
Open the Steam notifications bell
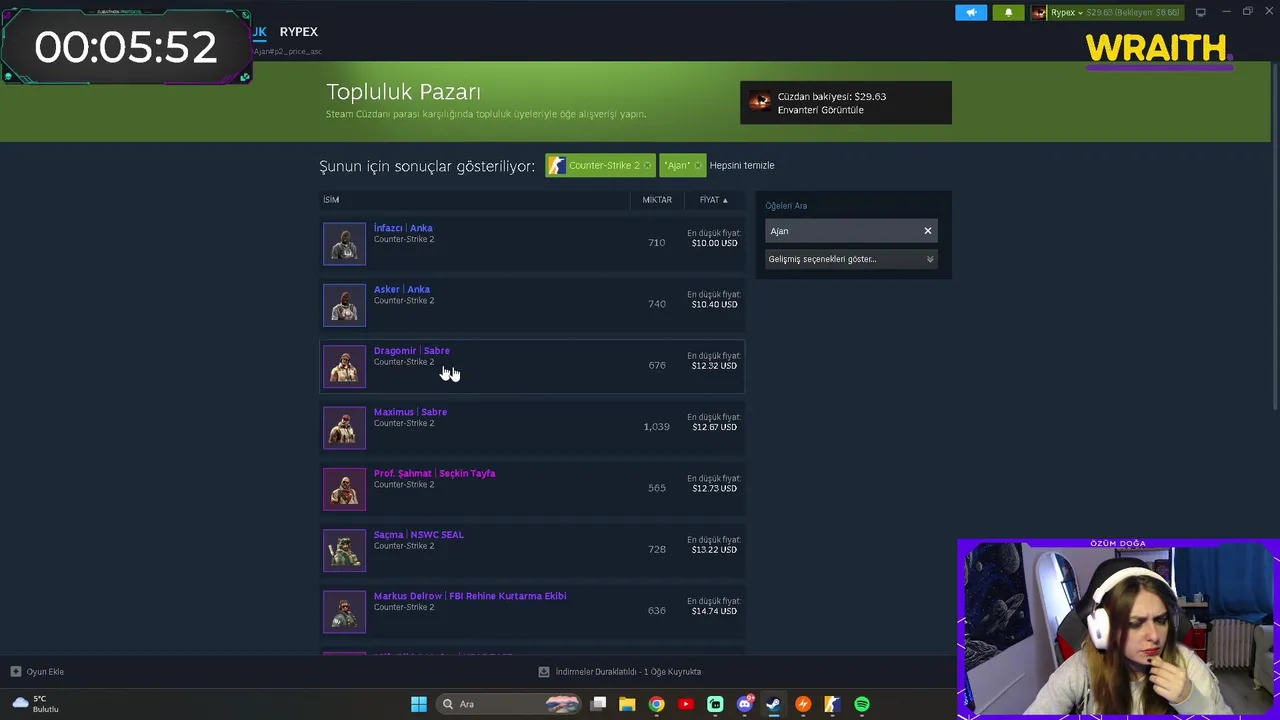coord(1008,12)
